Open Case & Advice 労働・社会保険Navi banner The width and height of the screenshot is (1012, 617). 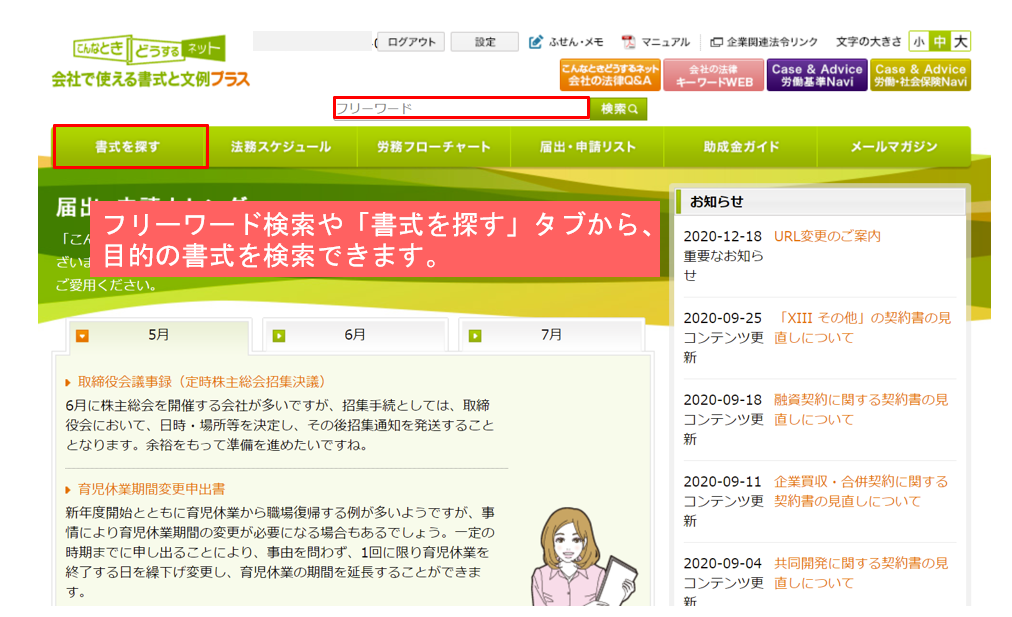(920, 76)
